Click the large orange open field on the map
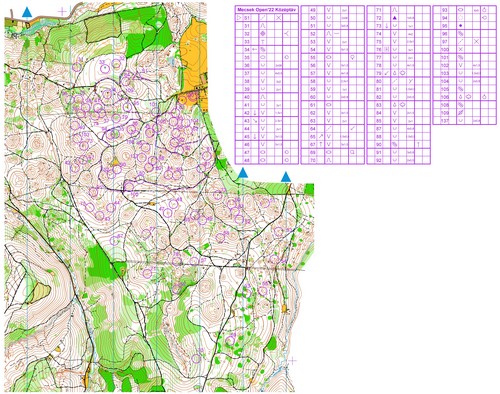This screenshot has width=500, height=394. pos(193,60)
